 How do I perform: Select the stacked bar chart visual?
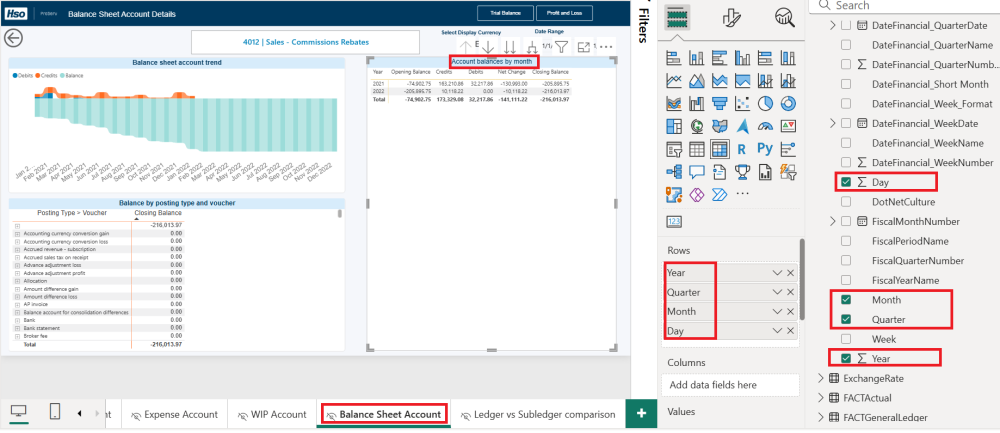(673, 59)
